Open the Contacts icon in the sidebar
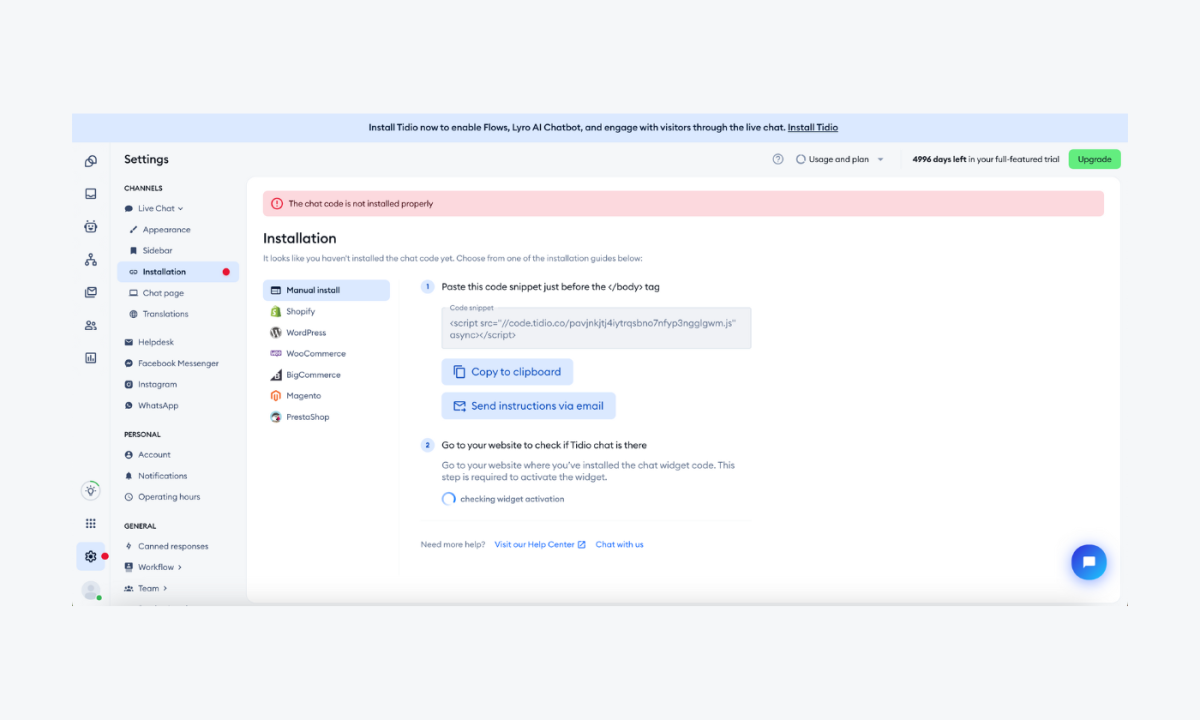This screenshot has width=1200, height=720. pos(90,325)
